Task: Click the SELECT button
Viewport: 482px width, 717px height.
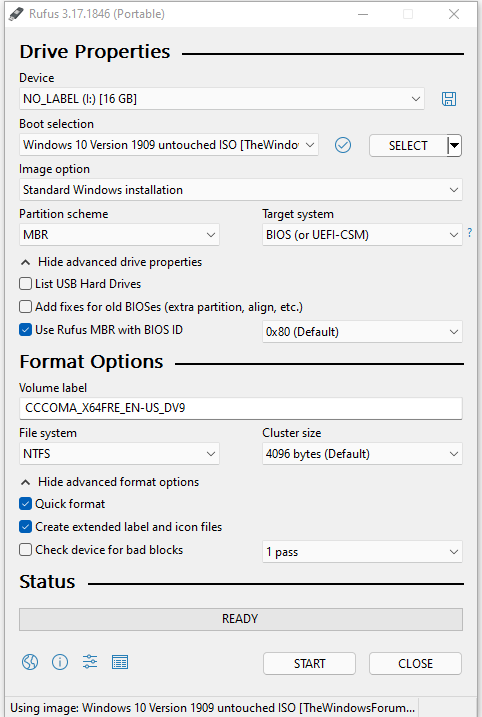Action: point(408,145)
